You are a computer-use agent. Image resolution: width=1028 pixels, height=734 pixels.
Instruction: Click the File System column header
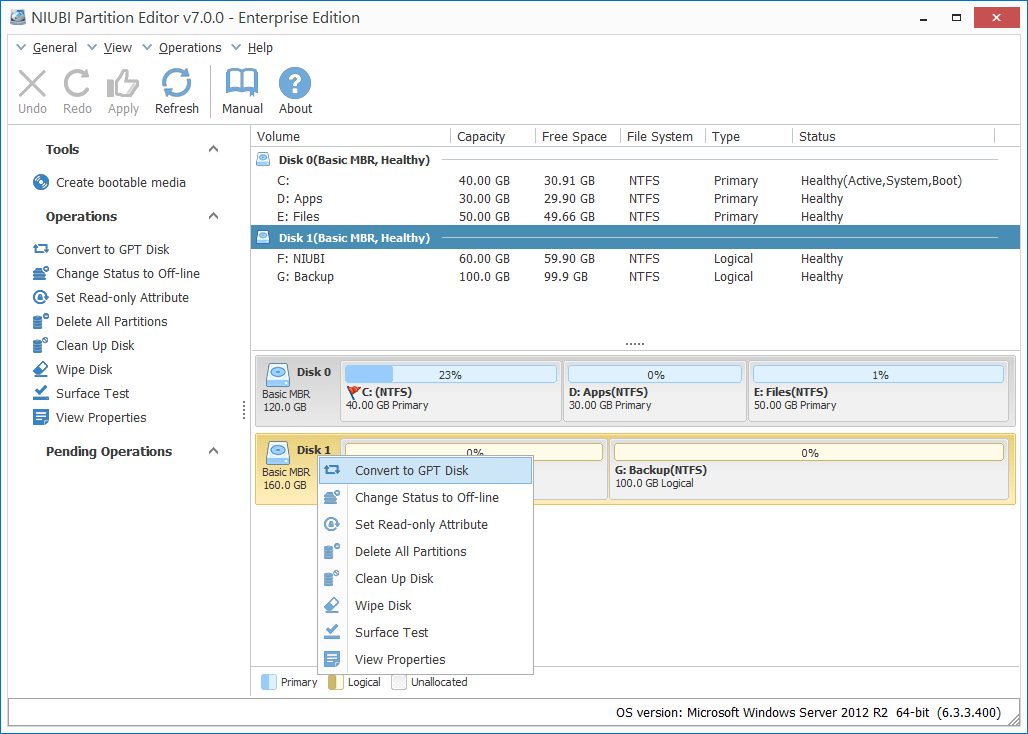point(663,136)
